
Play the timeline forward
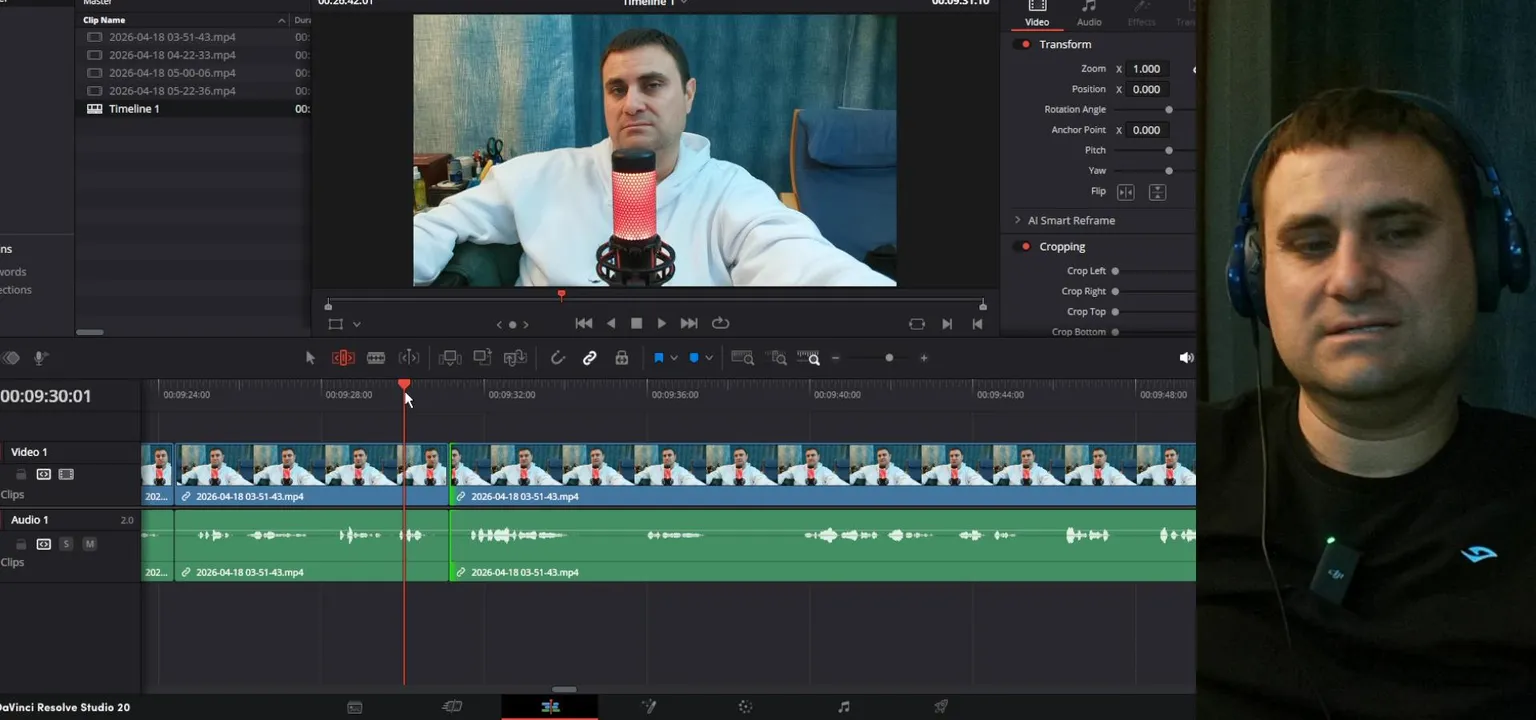point(661,323)
